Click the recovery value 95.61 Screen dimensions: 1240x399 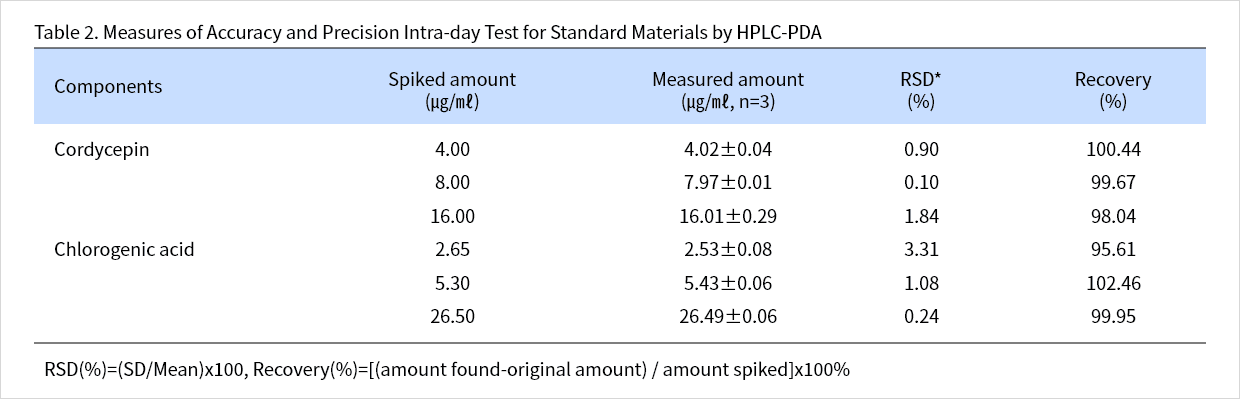[1113, 249]
